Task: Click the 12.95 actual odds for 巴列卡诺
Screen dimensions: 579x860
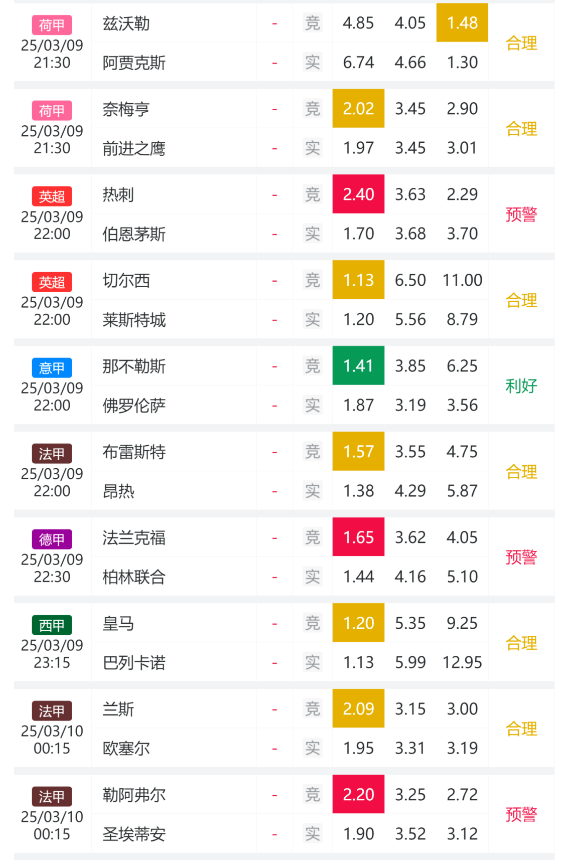Action: (x=462, y=663)
